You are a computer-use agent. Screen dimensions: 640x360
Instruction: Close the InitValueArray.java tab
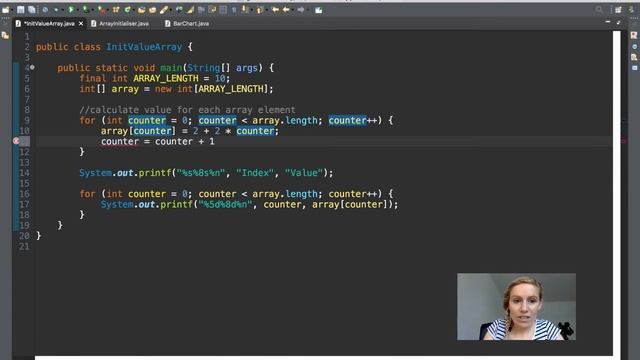(81, 24)
